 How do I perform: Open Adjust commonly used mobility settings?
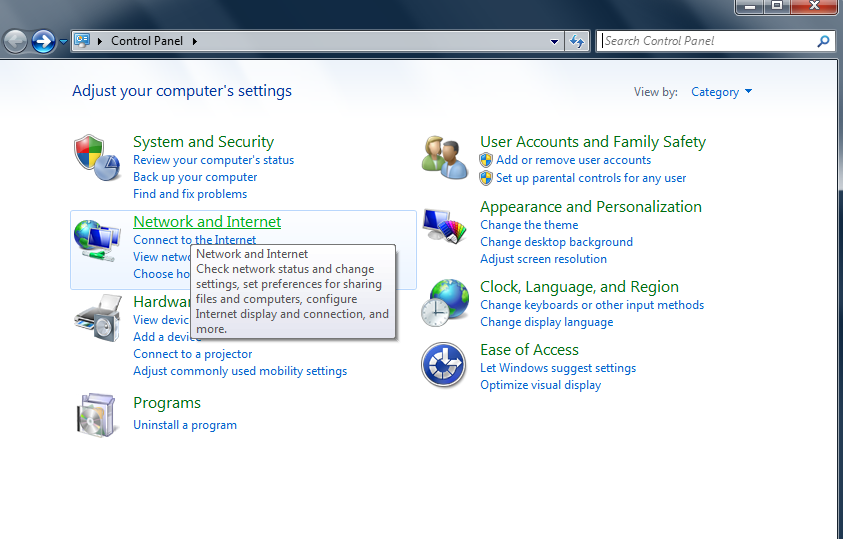tap(240, 371)
